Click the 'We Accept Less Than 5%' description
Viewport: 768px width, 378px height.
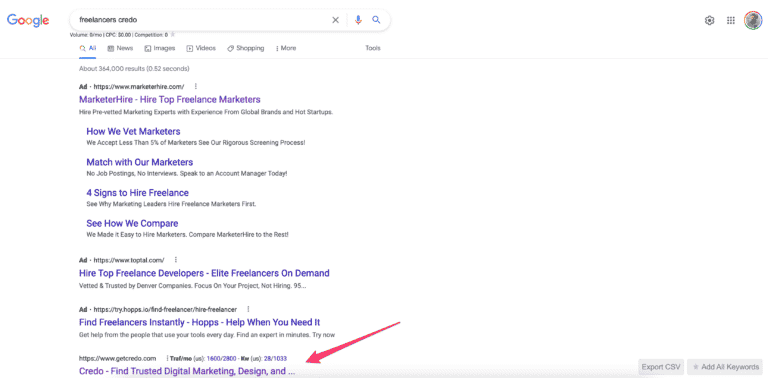click(196, 142)
